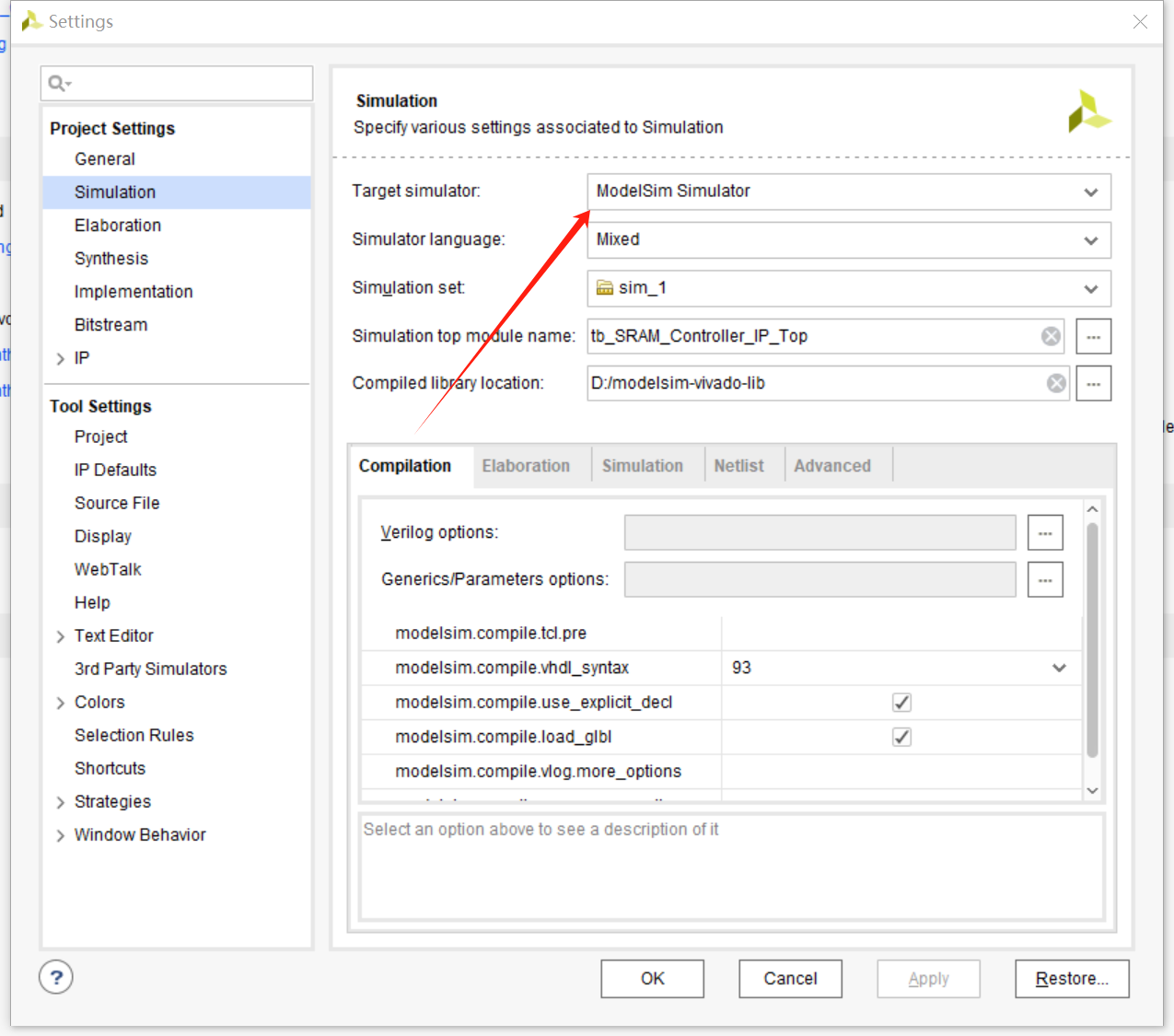Click the Apply button
Image resolution: width=1174 pixels, height=1036 pixels.
click(928, 979)
